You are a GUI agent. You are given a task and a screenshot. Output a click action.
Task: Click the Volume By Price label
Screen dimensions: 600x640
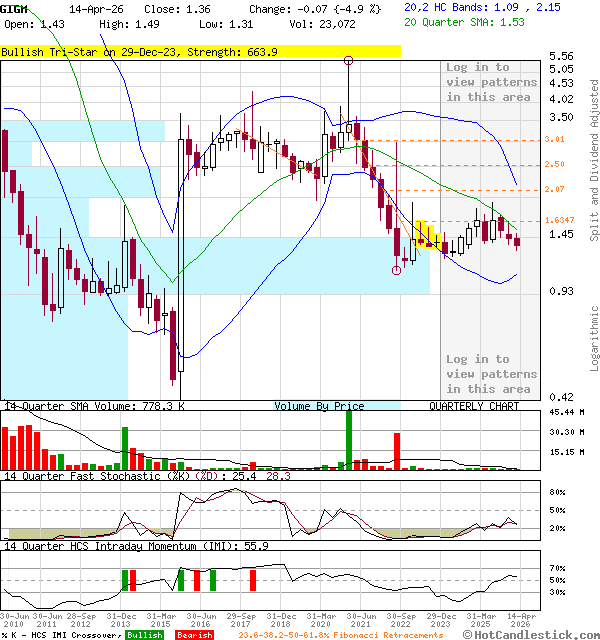(320, 407)
